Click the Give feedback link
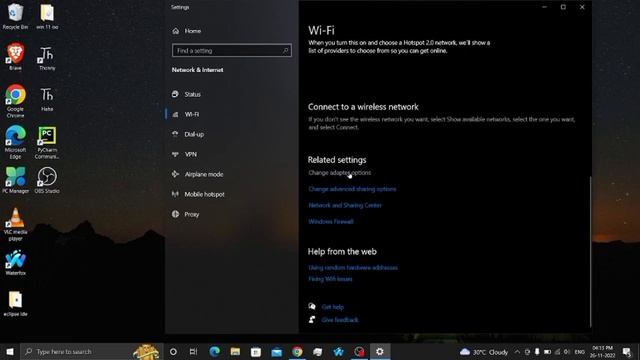Screen dimensions: 640x360 click(340, 320)
